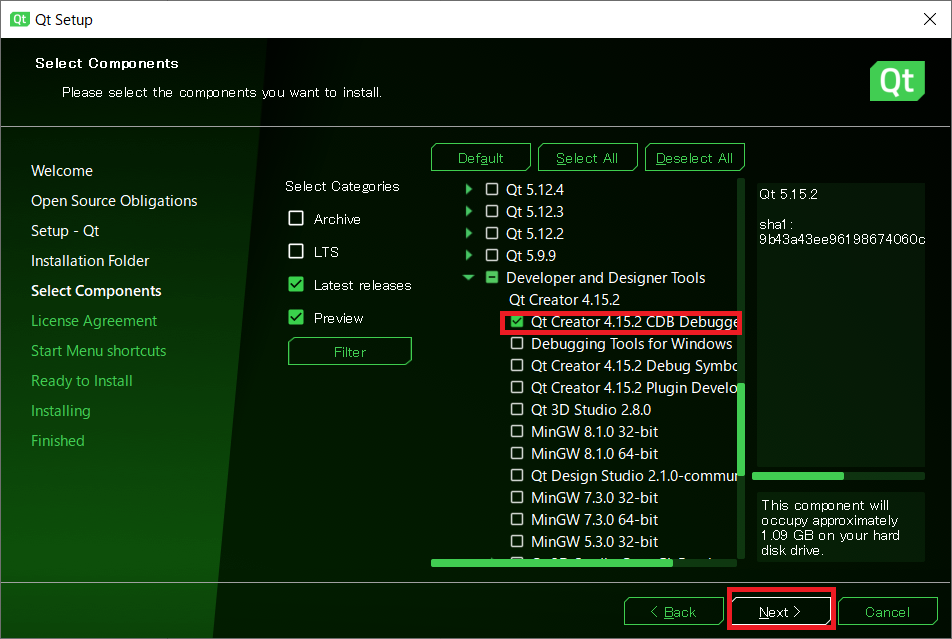Image resolution: width=952 pixels, height=639 pixels.
Task: Check the Qt 5.12.2 component box
Action: 492,233
